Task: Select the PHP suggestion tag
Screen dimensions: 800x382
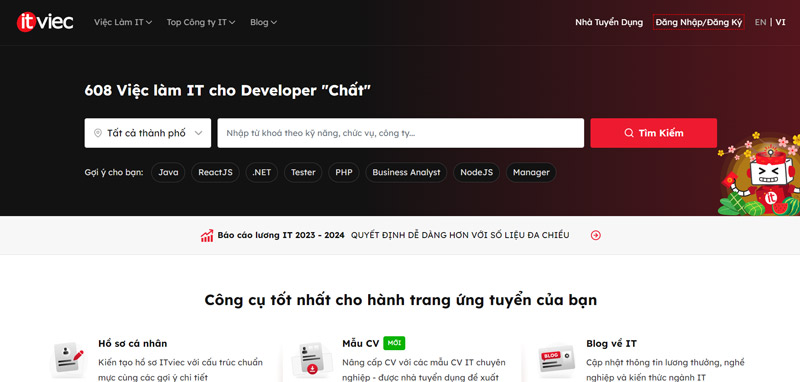Action: (344, 172)
